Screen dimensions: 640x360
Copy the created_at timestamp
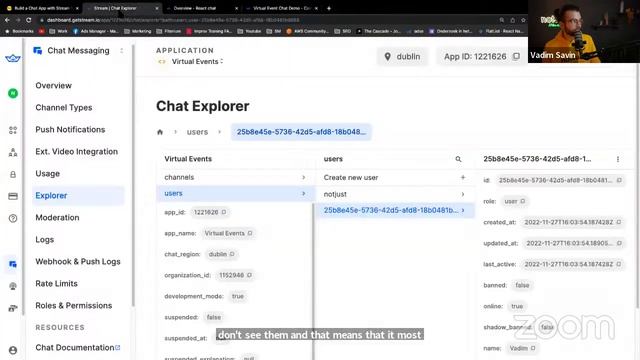619,222
